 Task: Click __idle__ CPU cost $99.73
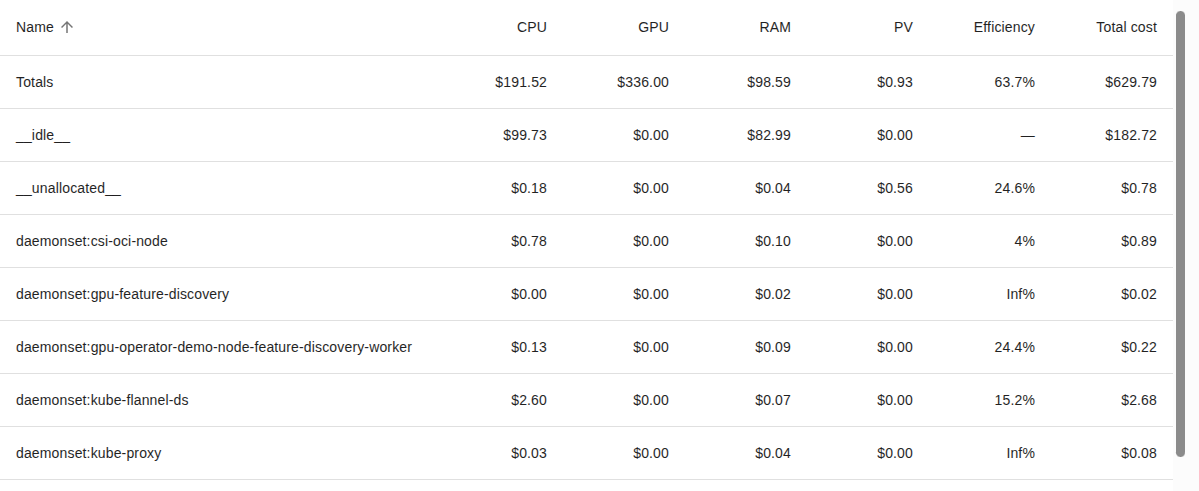point(525,135)
